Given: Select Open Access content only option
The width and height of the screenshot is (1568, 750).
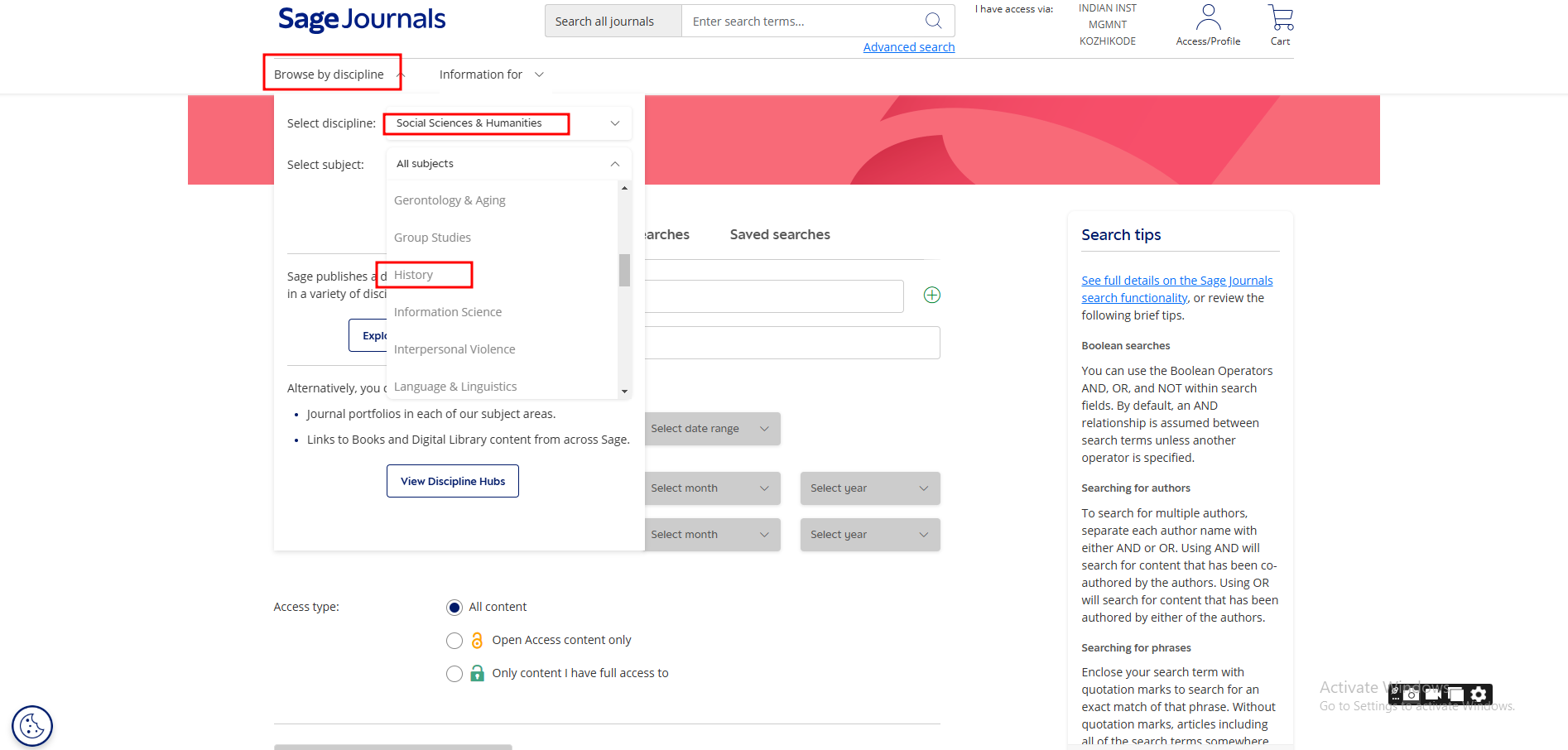Looking at the screenshot, I should [x=455, y=641].
